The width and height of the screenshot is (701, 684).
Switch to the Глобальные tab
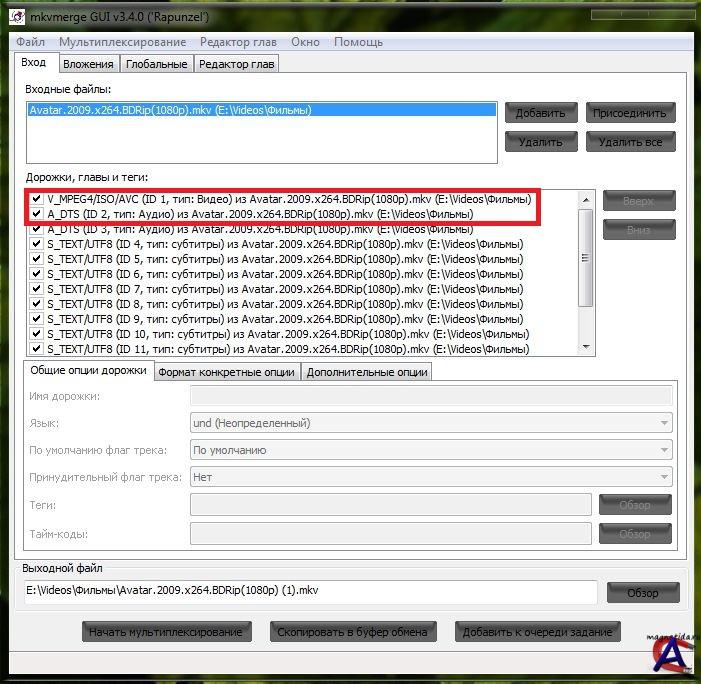coord(156,64)
